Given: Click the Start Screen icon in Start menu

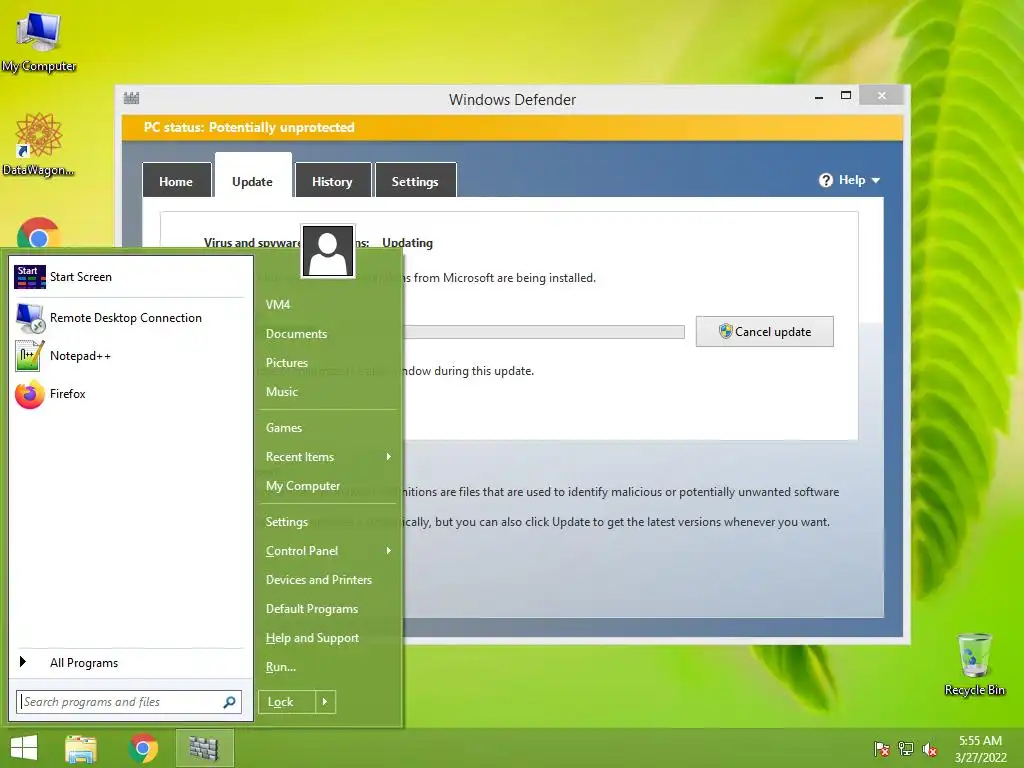Looking at the screenshot, I should [x=29, y=277].
